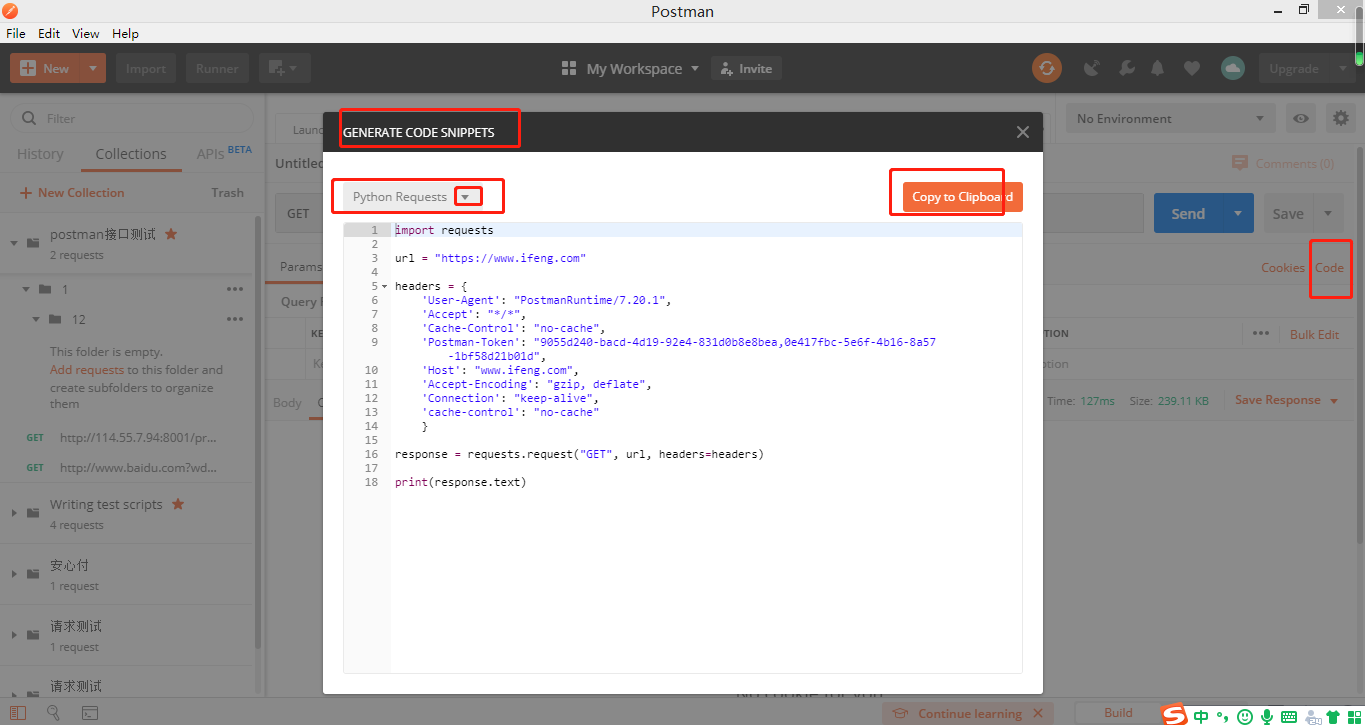Expand the 安心付 collection
Viewport: 1365px width, 725px height.
[15, 574]
